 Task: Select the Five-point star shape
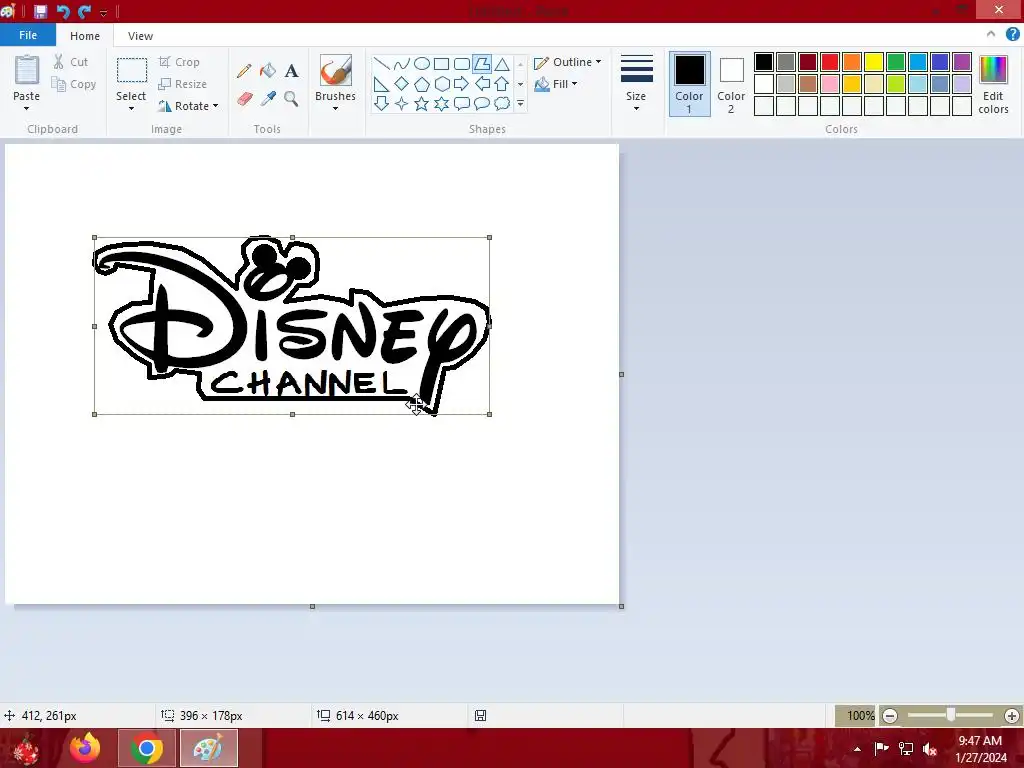(x=422, y=103)
